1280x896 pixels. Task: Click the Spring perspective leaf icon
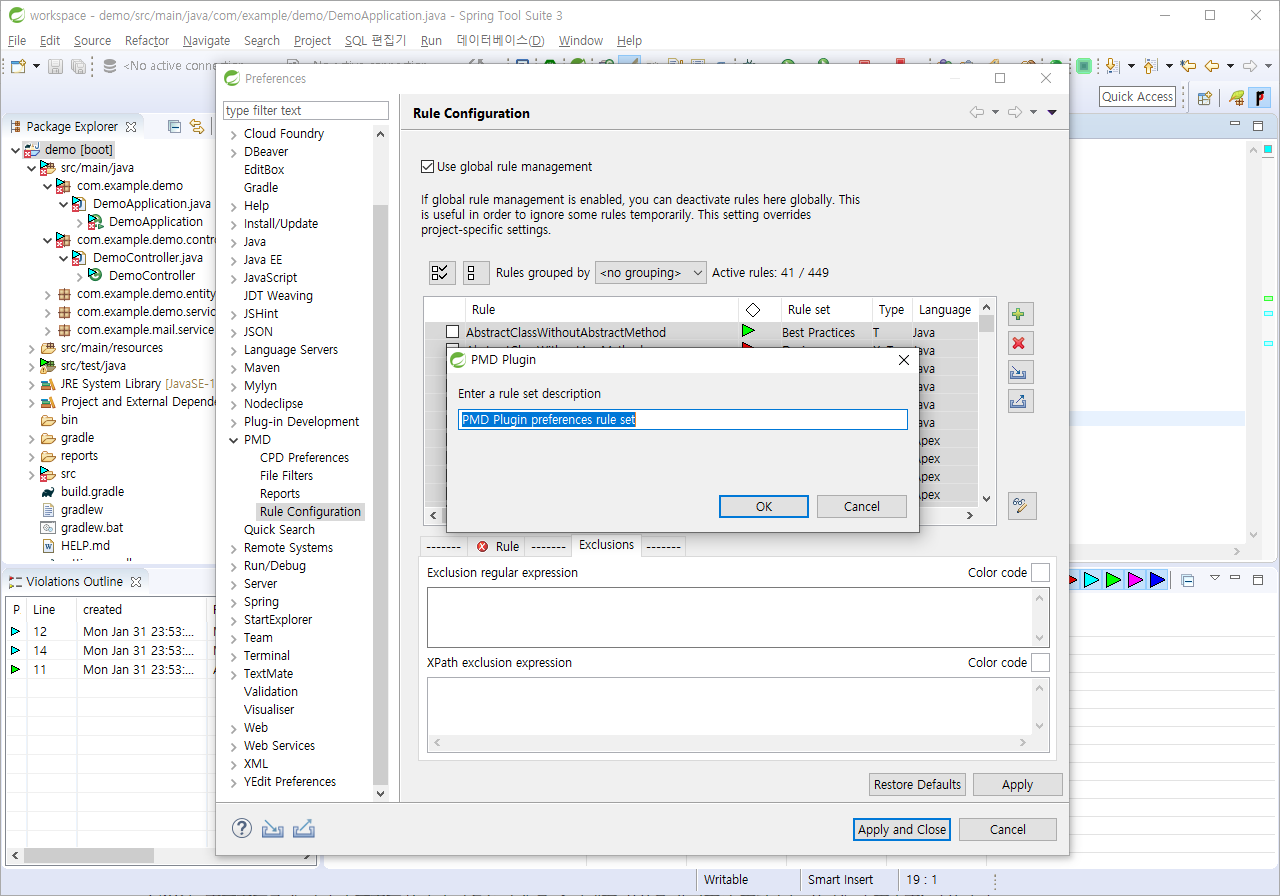tap(1238, 97)
